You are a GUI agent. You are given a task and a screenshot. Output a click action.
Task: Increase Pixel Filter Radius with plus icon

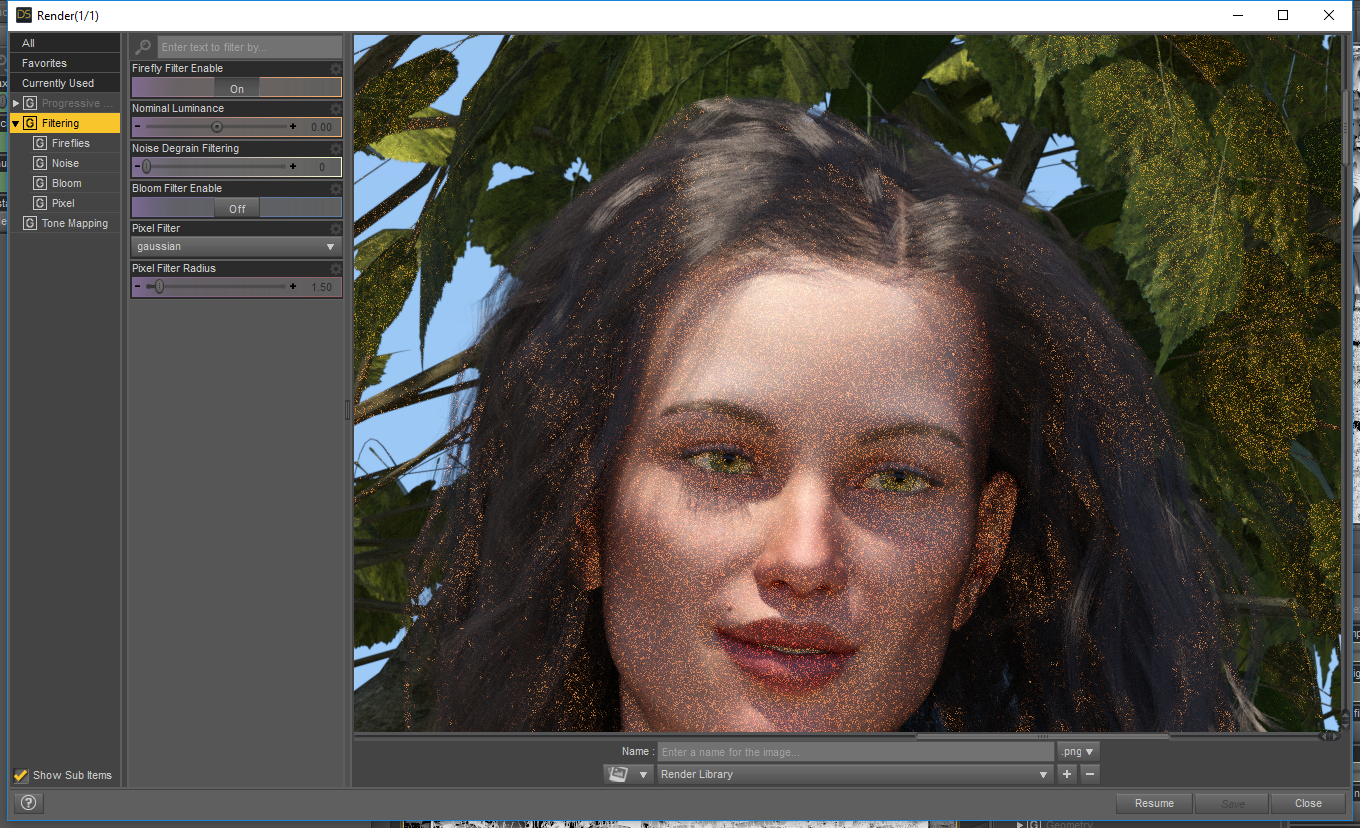tap(293, 287)
